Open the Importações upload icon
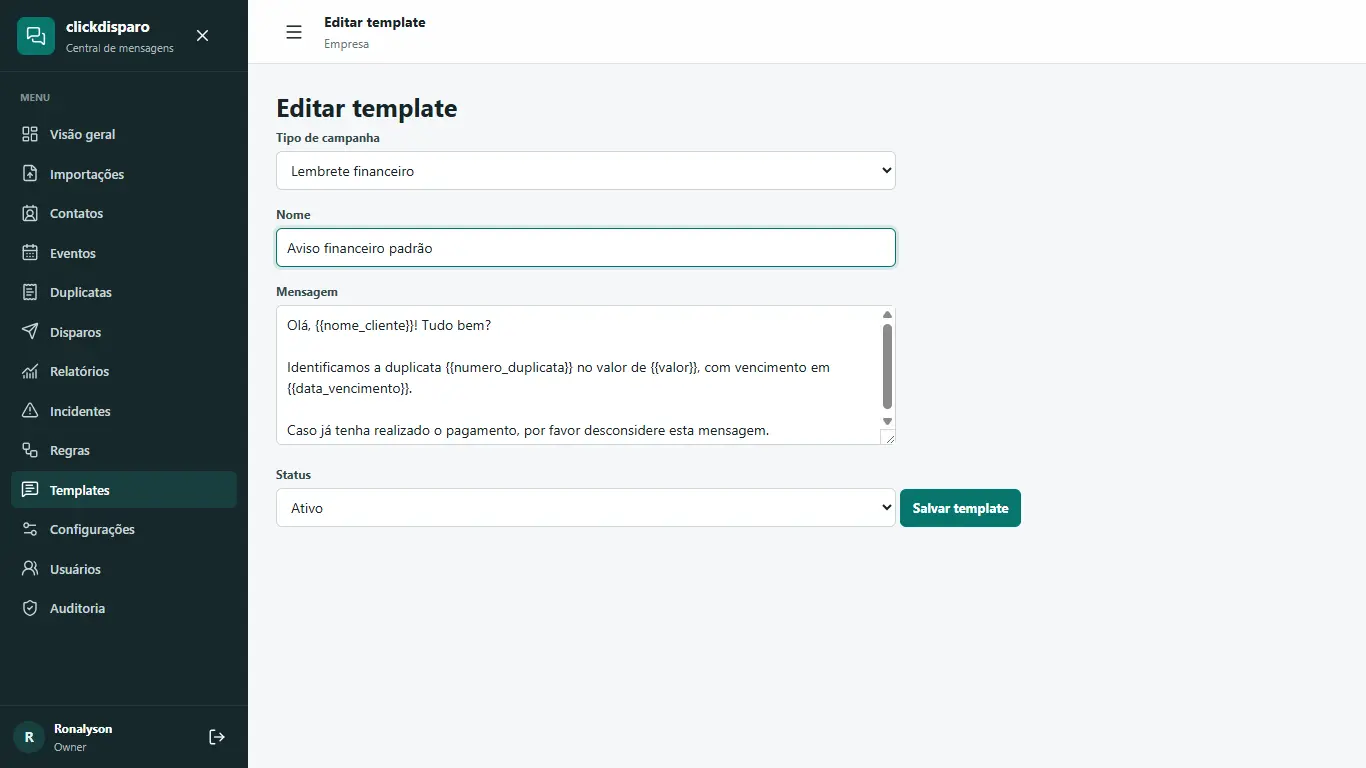1366x768 pixels. pyautogui.click(x=30, y=174)
